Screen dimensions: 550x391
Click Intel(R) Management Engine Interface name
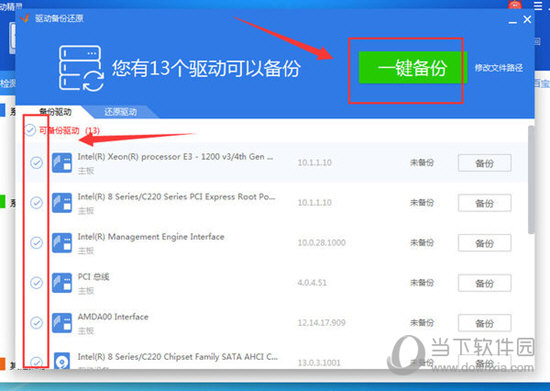coord(151,237)
